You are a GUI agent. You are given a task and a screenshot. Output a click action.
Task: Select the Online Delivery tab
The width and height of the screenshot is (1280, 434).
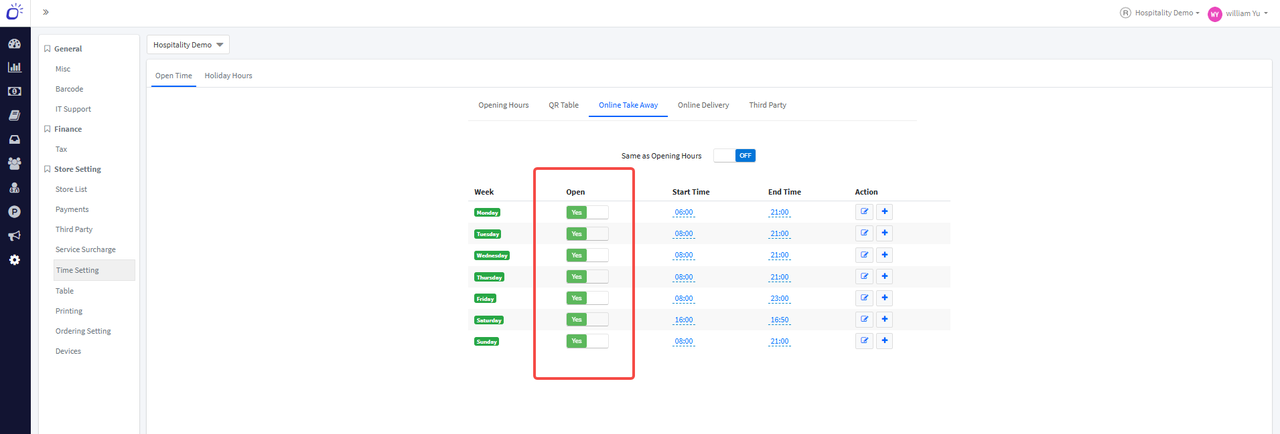point(703,105)
